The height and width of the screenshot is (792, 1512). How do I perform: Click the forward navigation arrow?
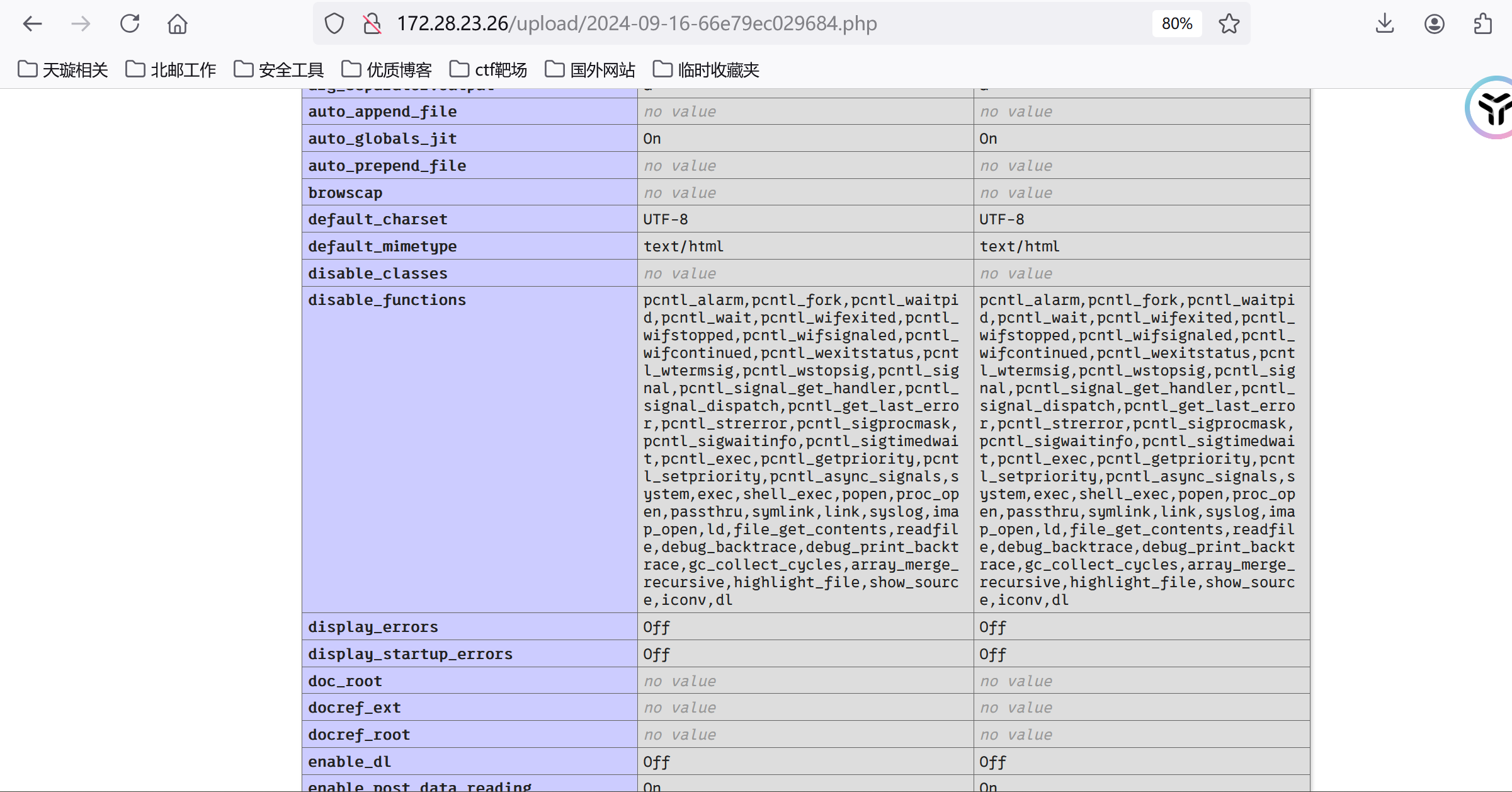(x=81, y=24)
